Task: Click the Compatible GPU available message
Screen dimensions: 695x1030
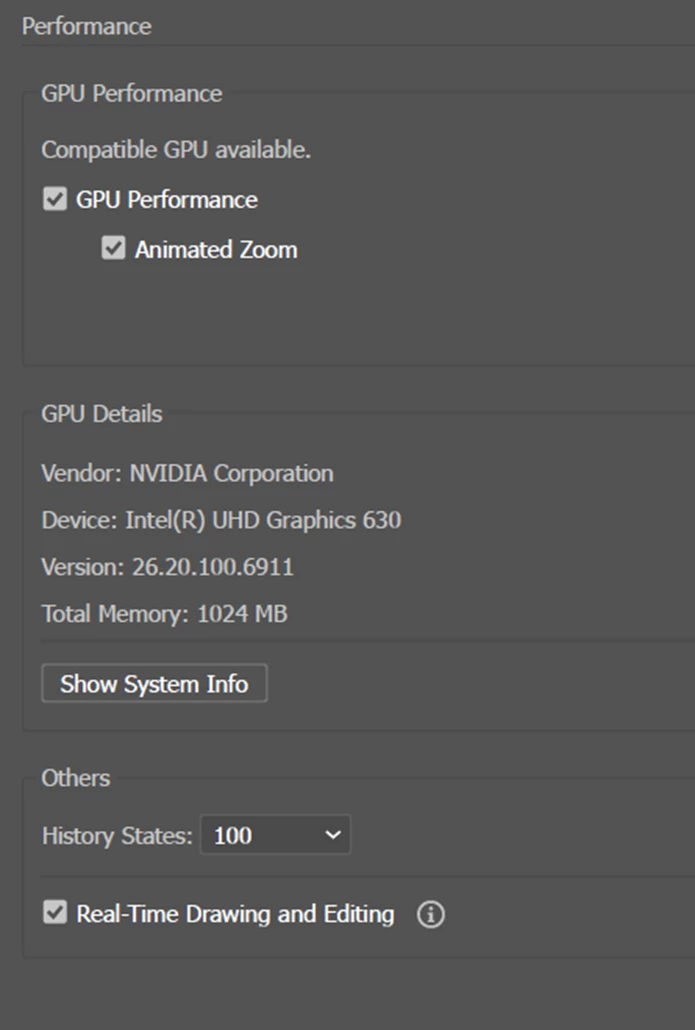Action: pos(176,150)
